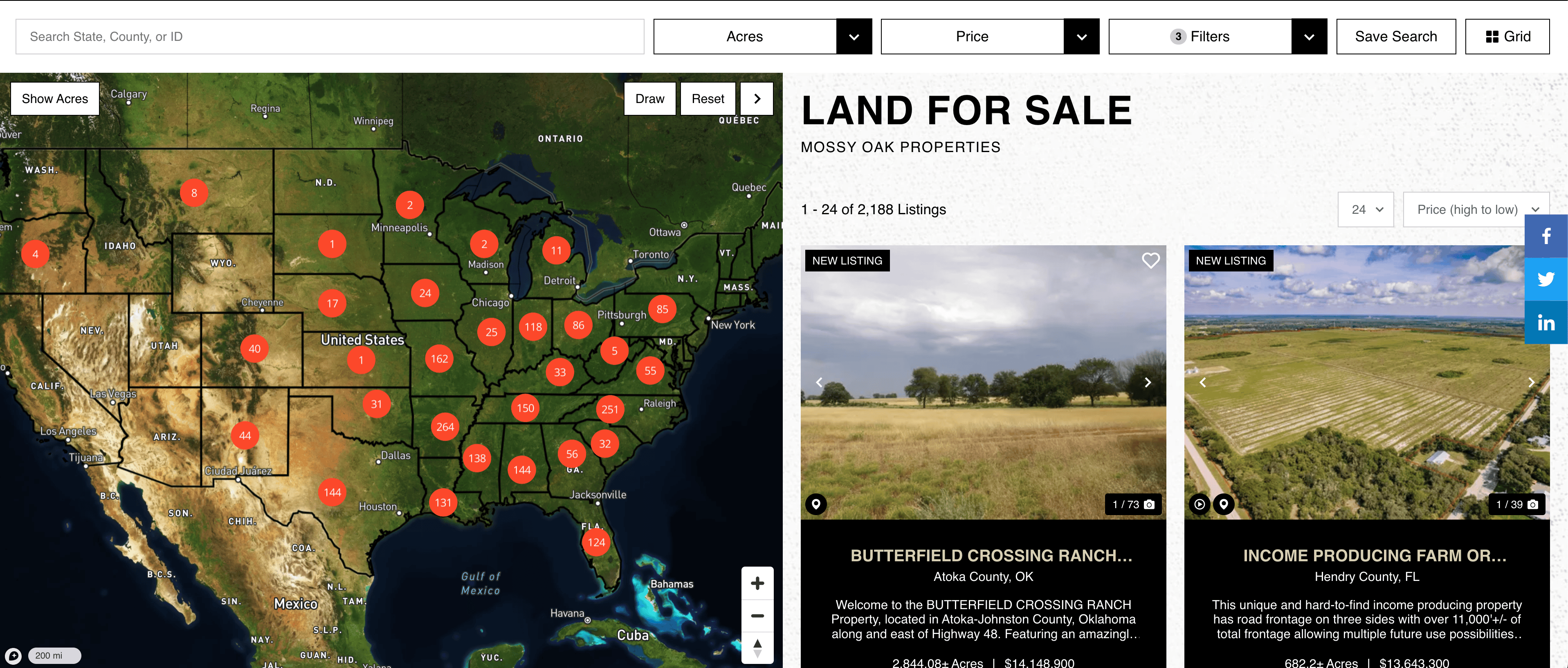
Task: Open the 3 Filters dropdown
Action: [x=1218, y=36]
